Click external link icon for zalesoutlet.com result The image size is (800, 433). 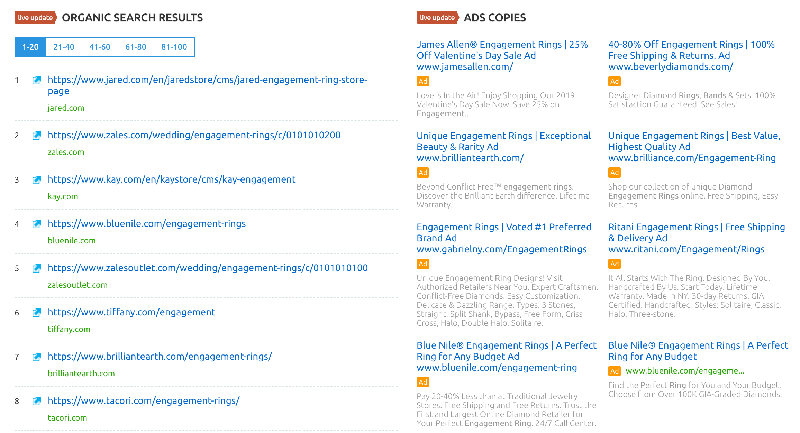(37, 269)
